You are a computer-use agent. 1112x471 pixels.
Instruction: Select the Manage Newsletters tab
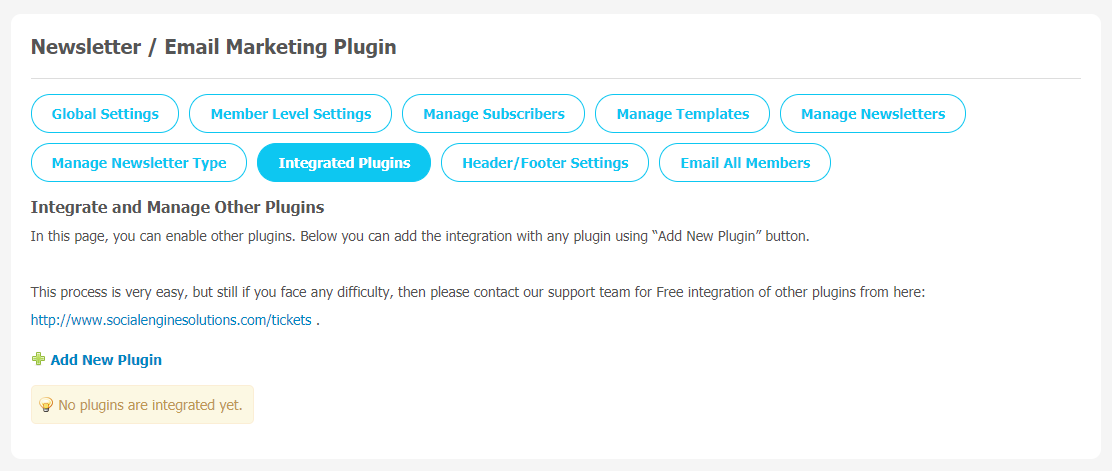pos(873,113)
